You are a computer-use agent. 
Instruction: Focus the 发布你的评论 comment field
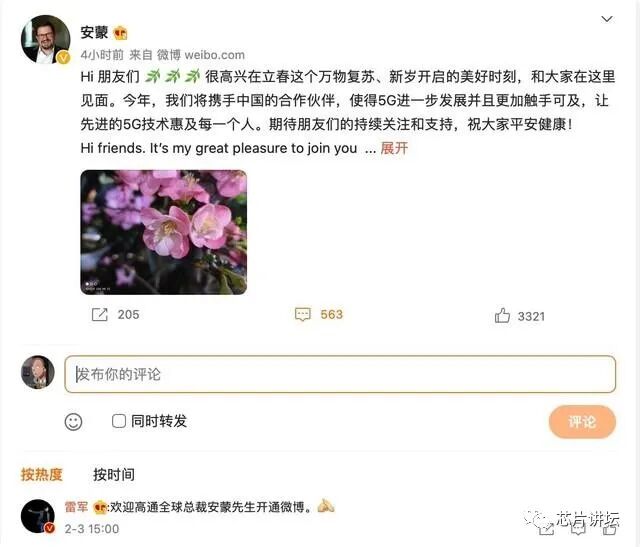pos(340,374)
